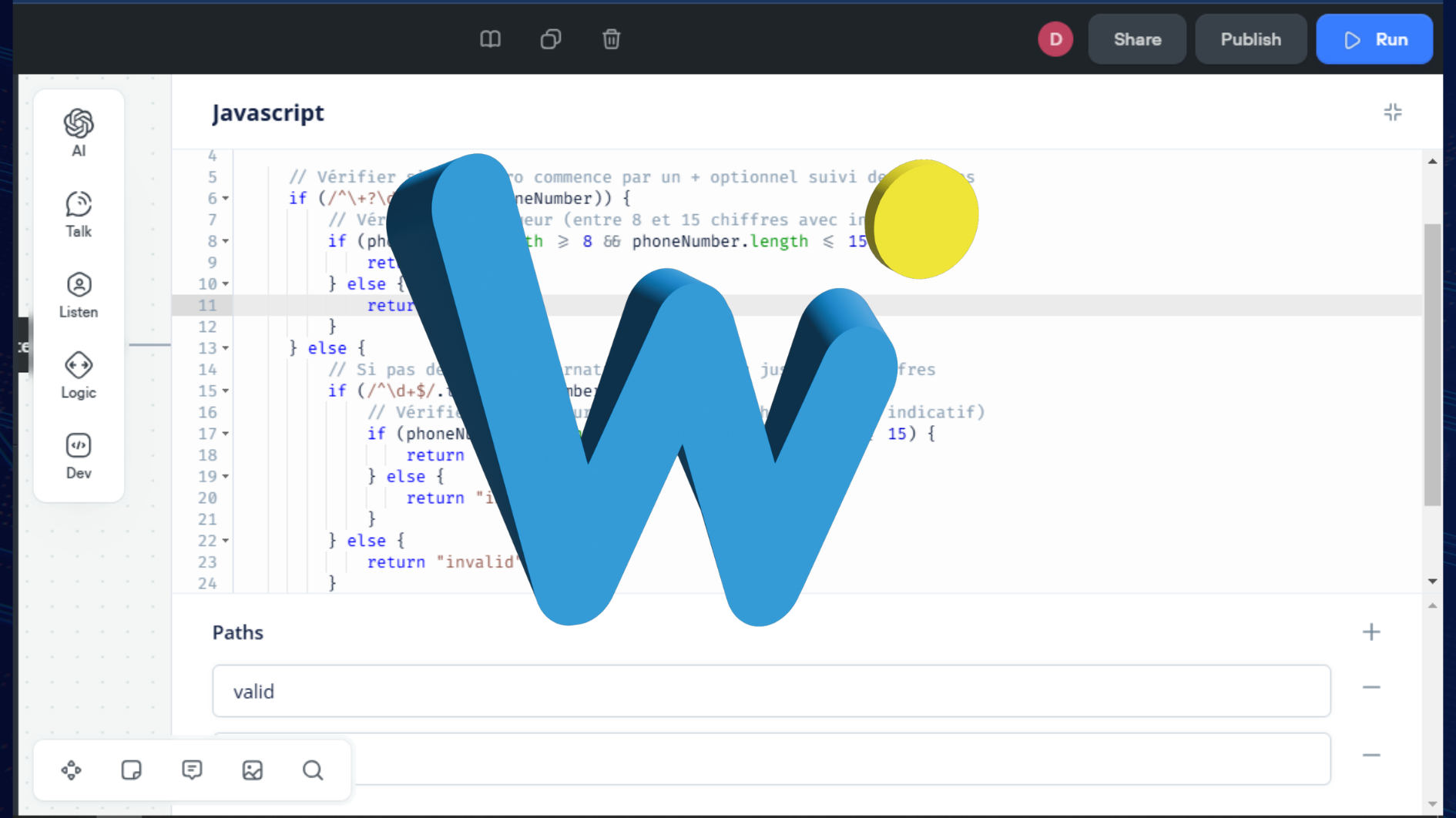Fold code block at line 6
Viewport: 1456px width, 818px height.
pos(226,199)
